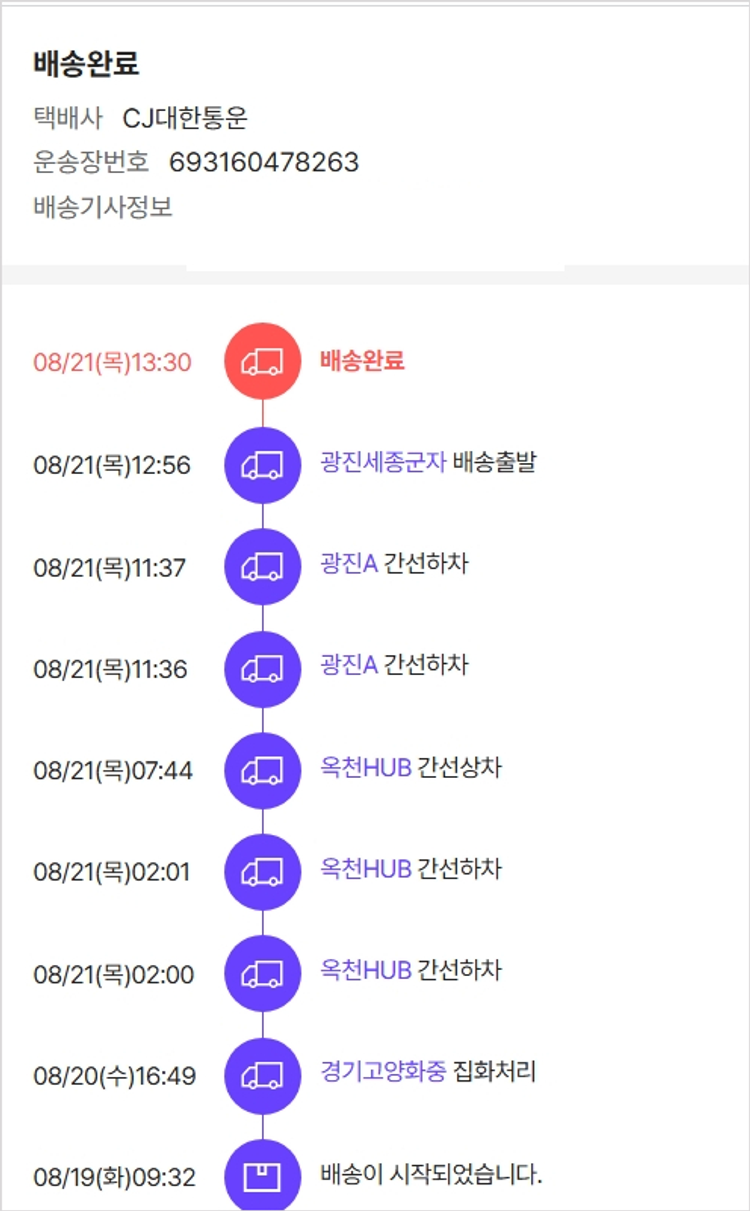
Task: Open 광진A link at 11:36
Action: click(x=349, y=666)
